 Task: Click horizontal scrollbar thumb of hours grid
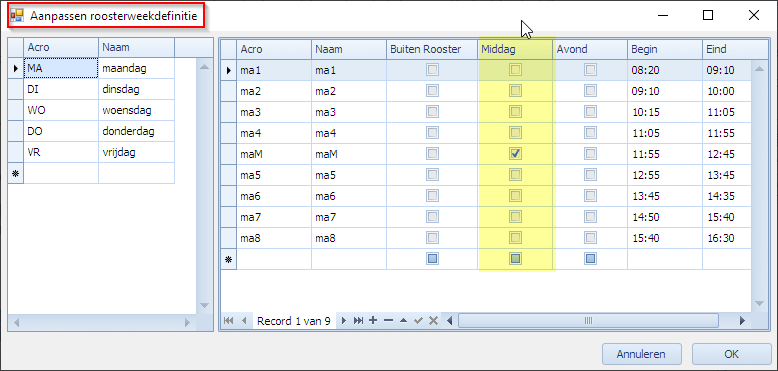coord(588,321)
